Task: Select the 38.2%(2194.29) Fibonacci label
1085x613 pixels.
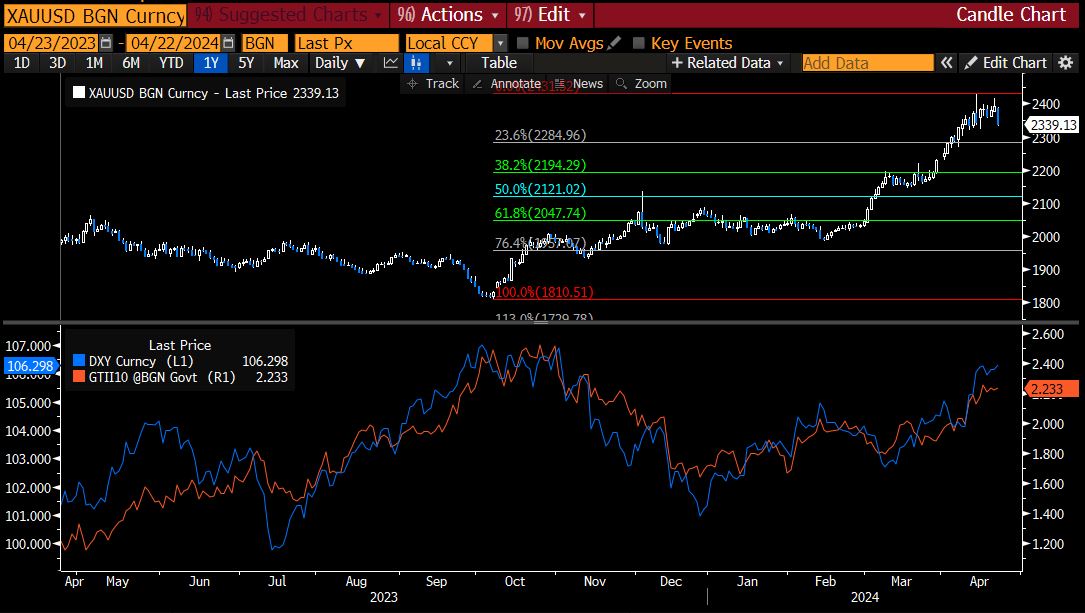Action: [x=540, y=165]
